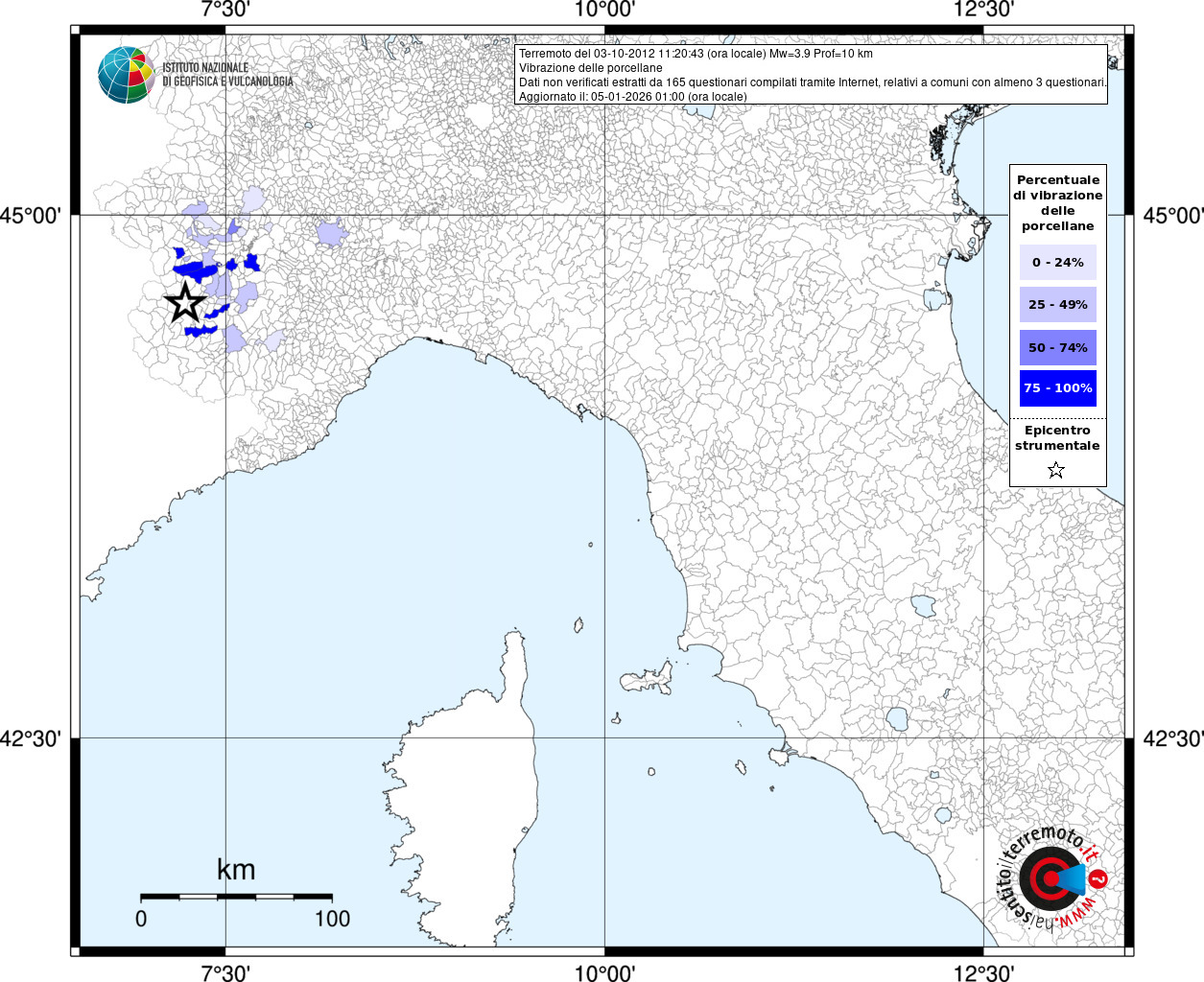Click 'Vibrazione delle porcellane' subtitle
The width and height of the screenshot is (1204, 982).
click(590, 68)
